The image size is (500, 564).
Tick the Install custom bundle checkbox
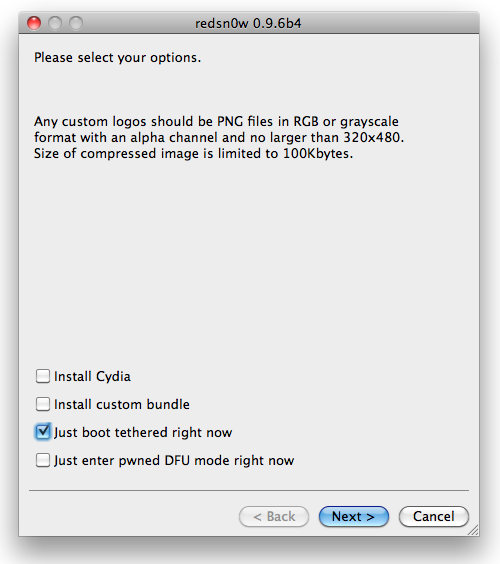tap(43, 404)
